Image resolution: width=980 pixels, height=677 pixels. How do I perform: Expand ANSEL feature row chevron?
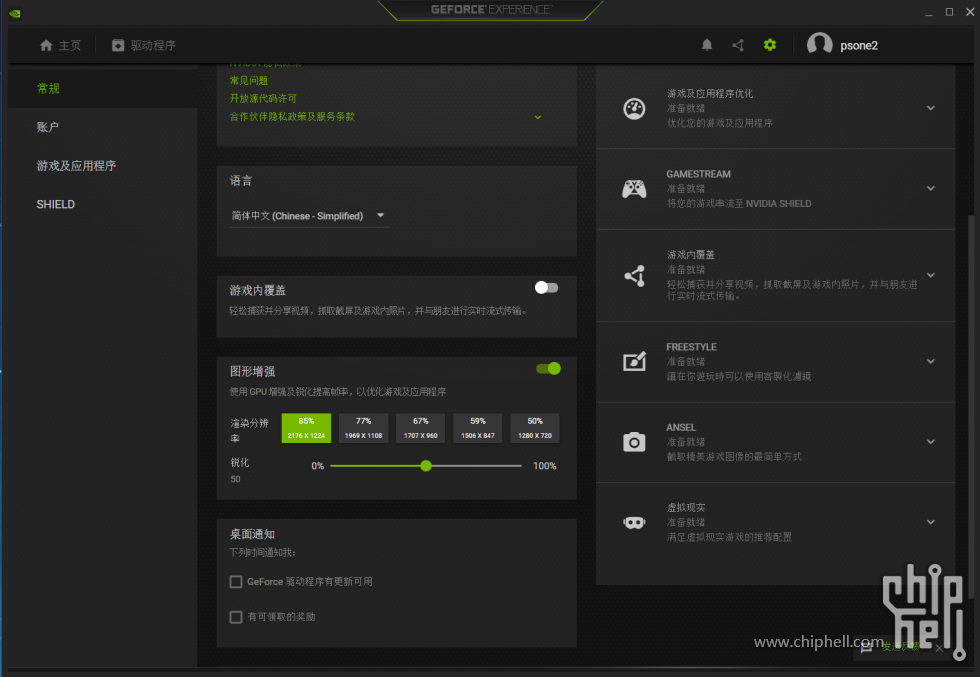click(x=931, y=441)
